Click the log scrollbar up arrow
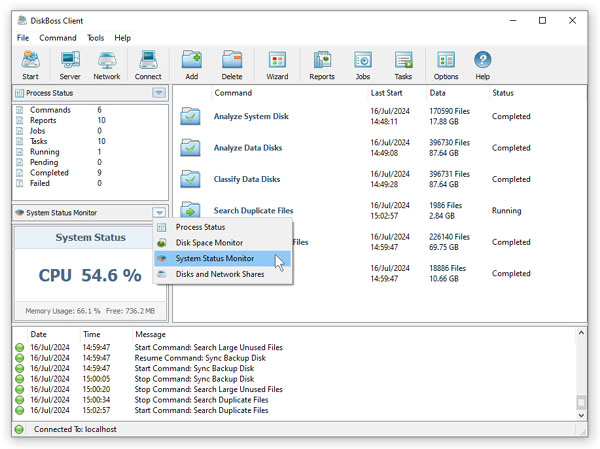 pyautogui.click(x=581, y=333)
